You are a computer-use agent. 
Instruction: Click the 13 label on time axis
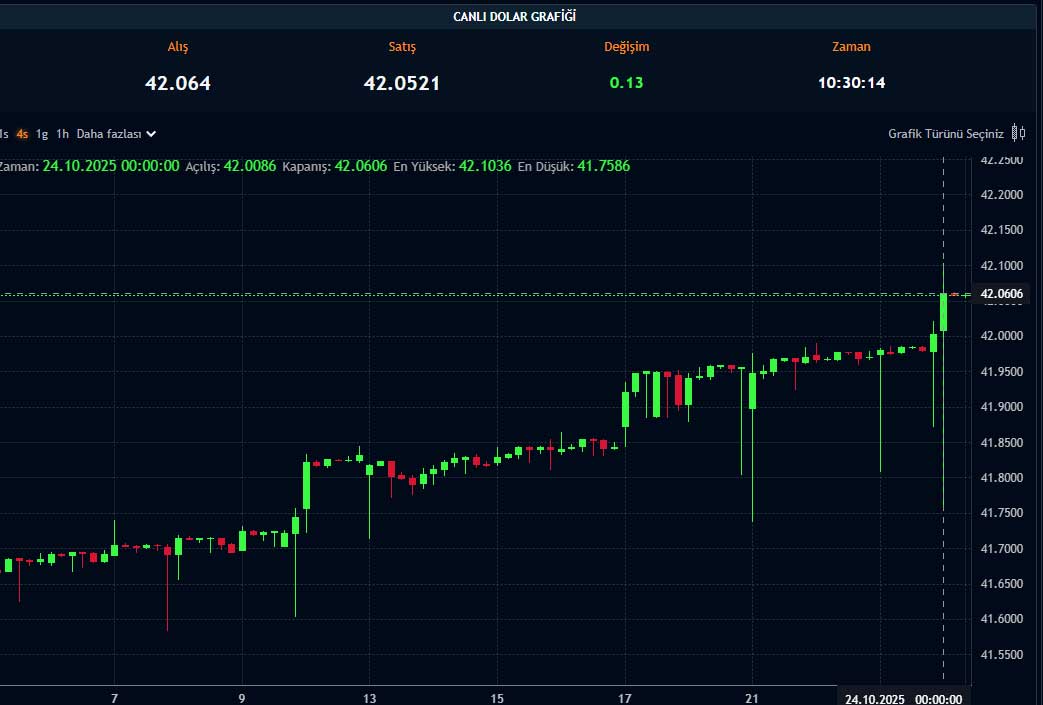point(369,699)
